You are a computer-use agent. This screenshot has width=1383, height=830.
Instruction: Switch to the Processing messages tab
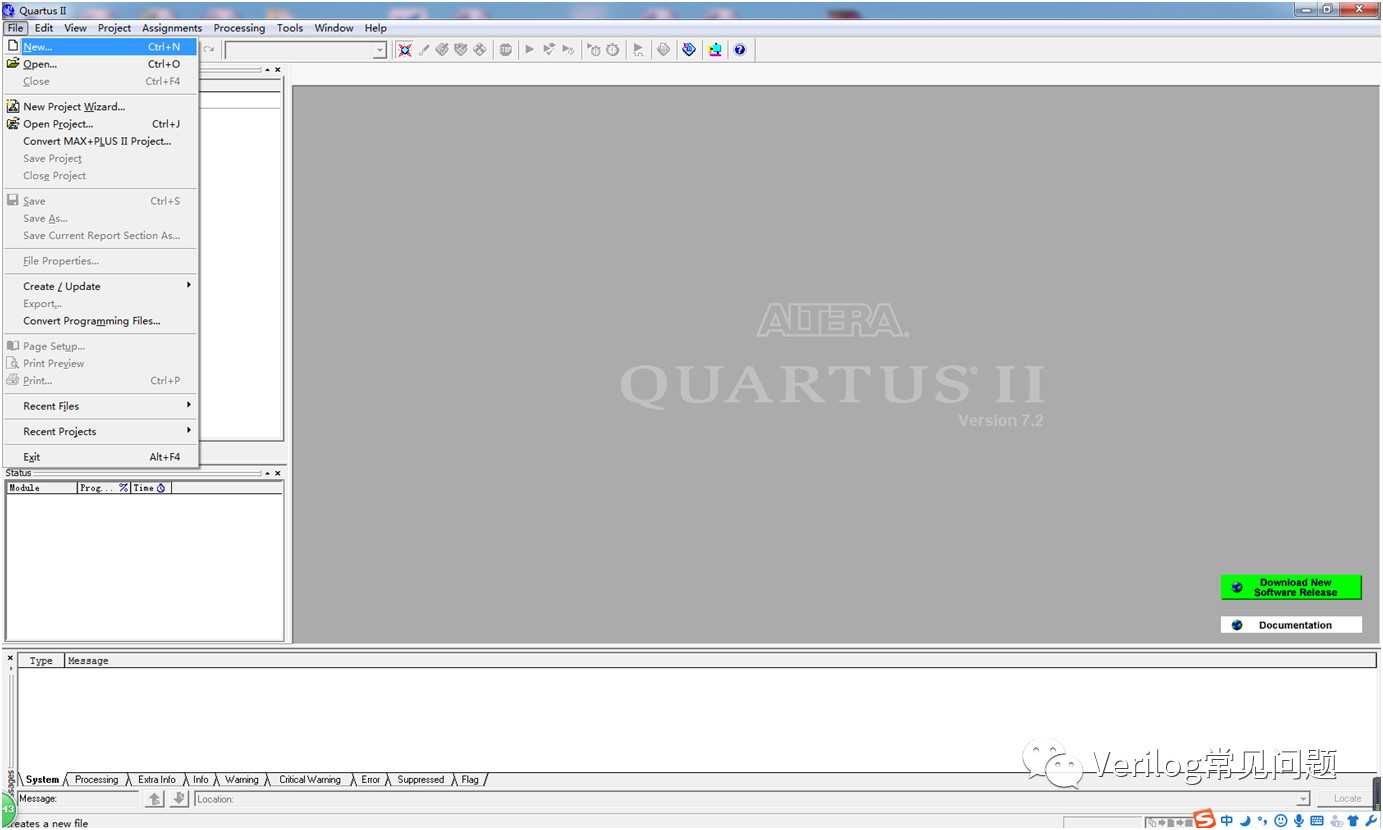(x=96, y=780)
